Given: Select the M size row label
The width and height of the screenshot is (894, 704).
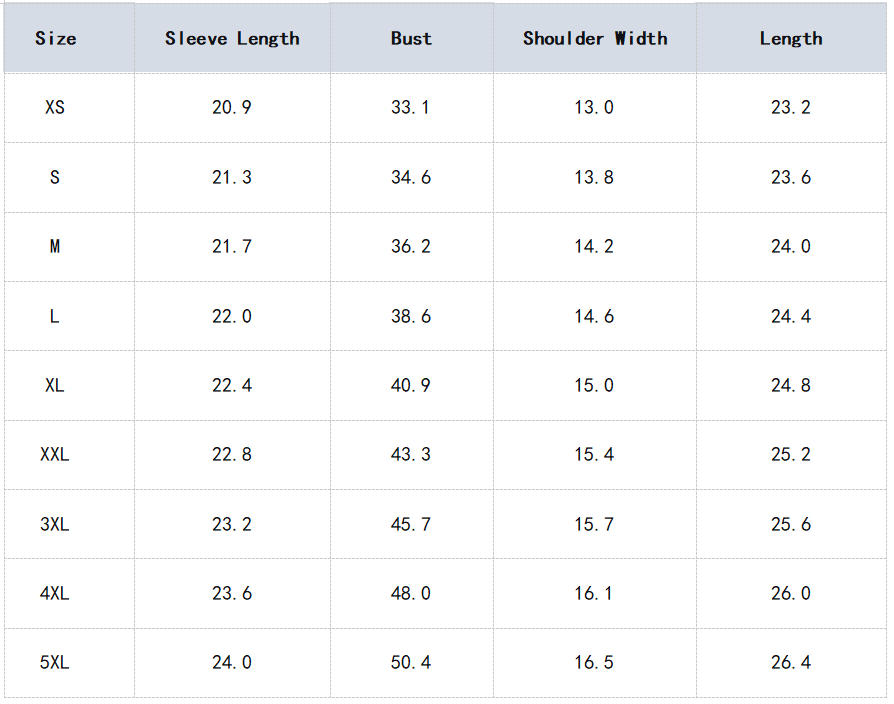Looking at the screenshot, I should coord(55,246).
